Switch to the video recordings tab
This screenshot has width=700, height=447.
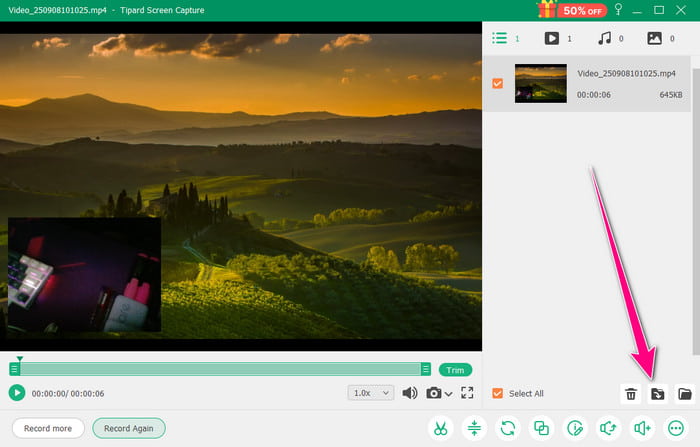click(x=551, y=39)
